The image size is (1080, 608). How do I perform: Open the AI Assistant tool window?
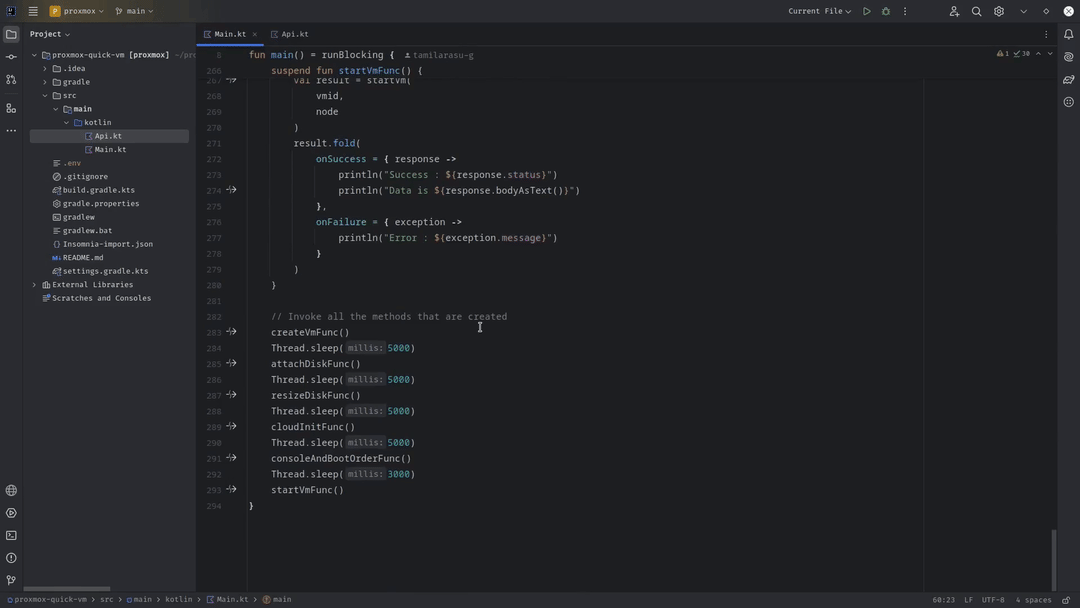pyautogui.click(x=1068, y=57)
